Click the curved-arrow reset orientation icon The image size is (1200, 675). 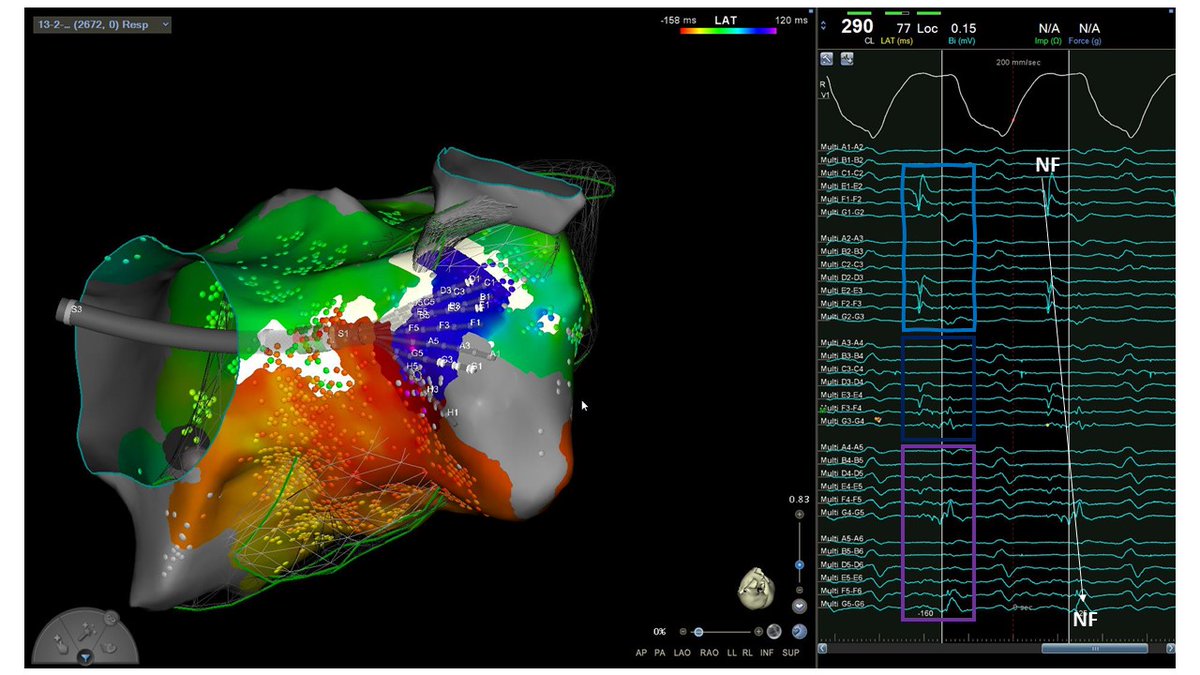(x=799, y=631)
